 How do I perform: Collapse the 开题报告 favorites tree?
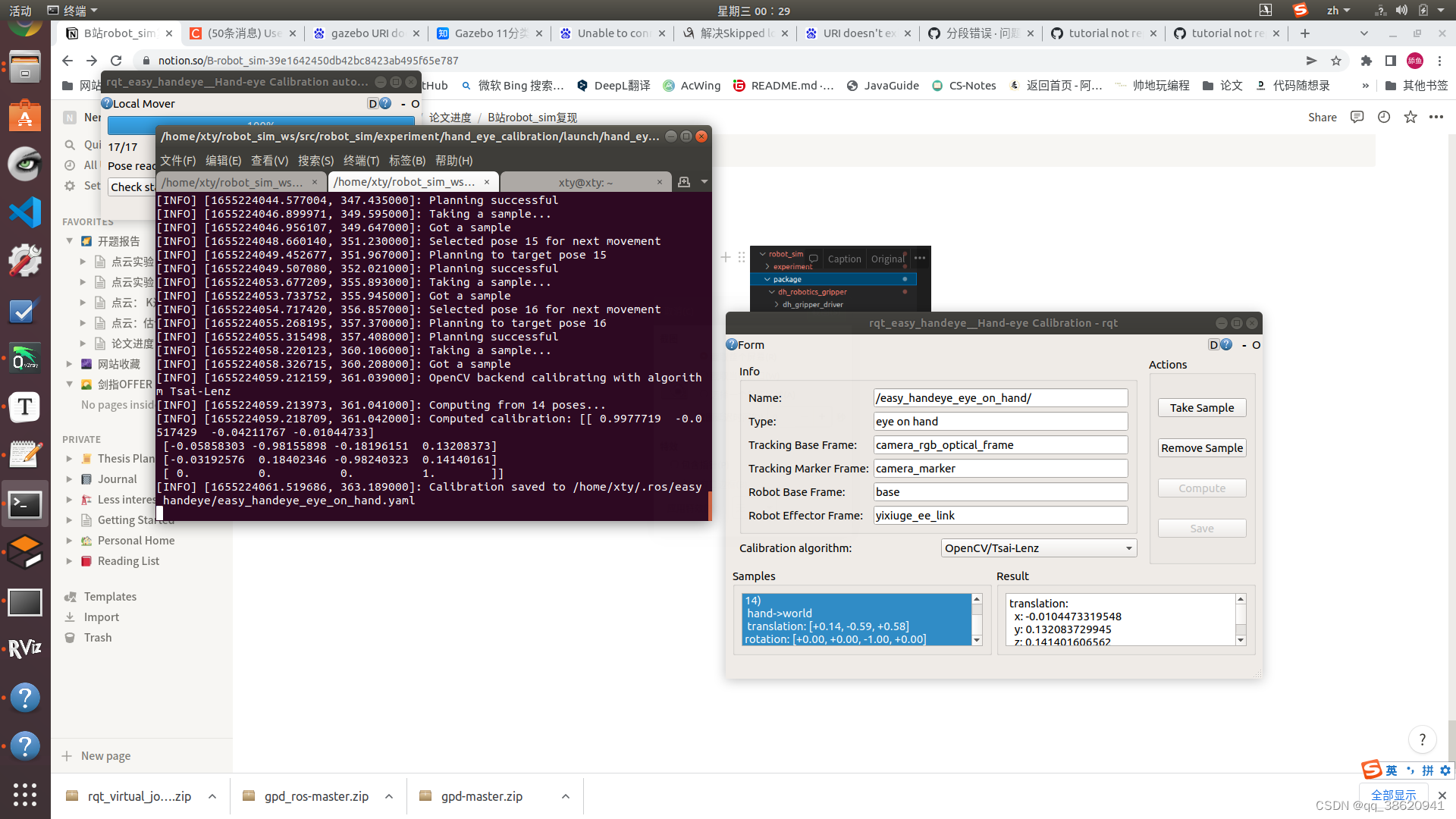(x=69, y=241)
